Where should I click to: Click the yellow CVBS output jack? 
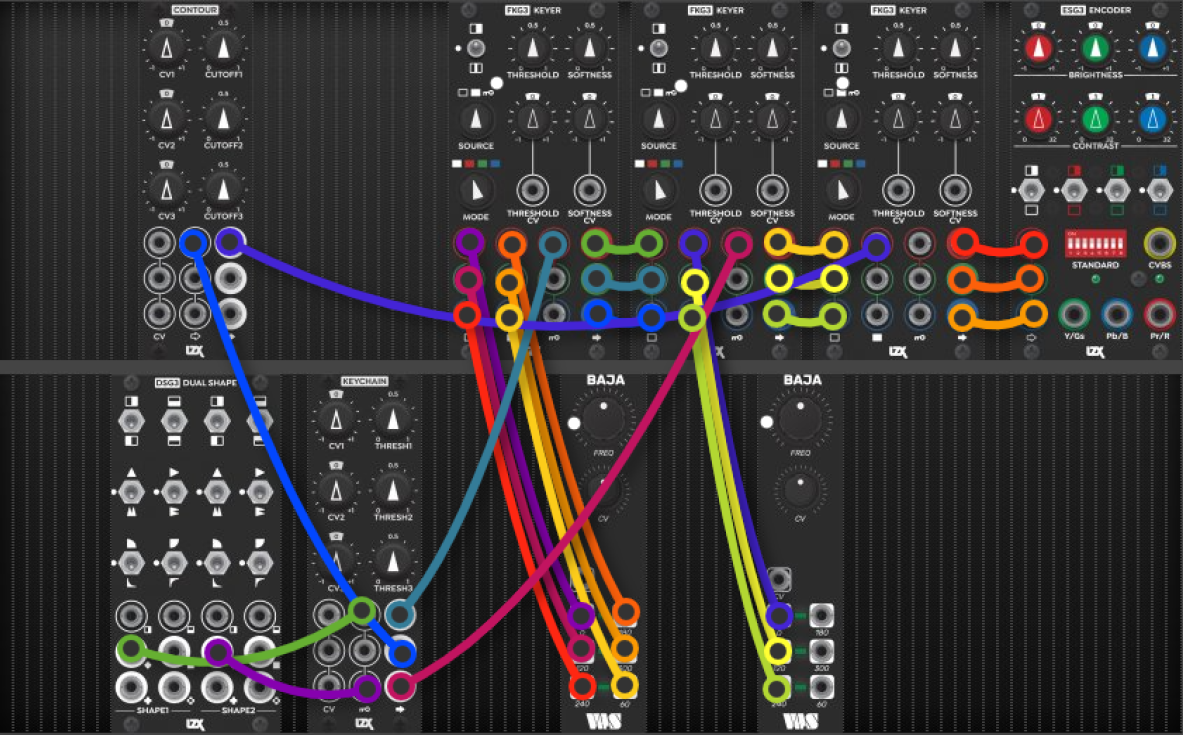(1159, 243)
